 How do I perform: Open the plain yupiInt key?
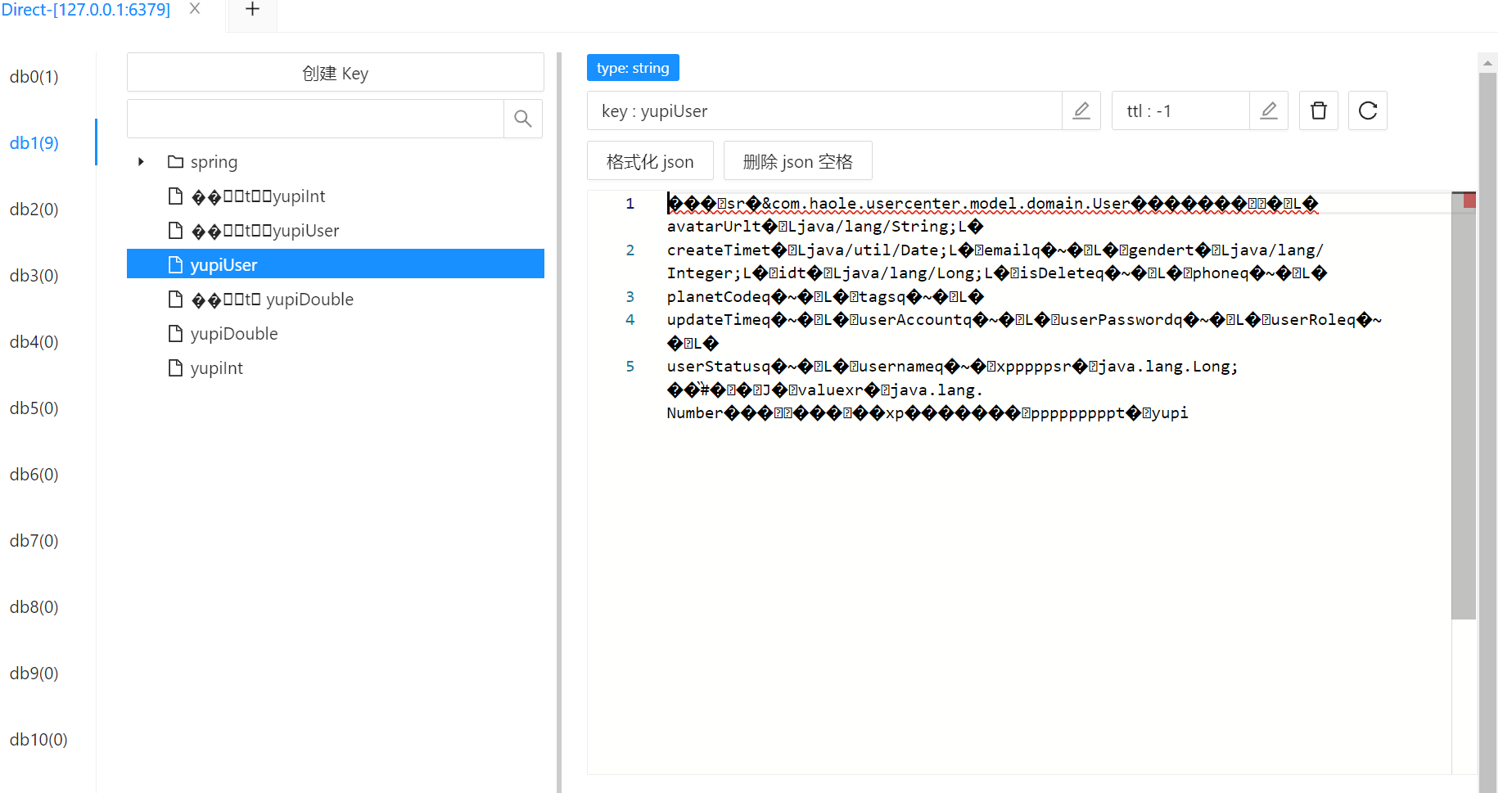[216, 368]
